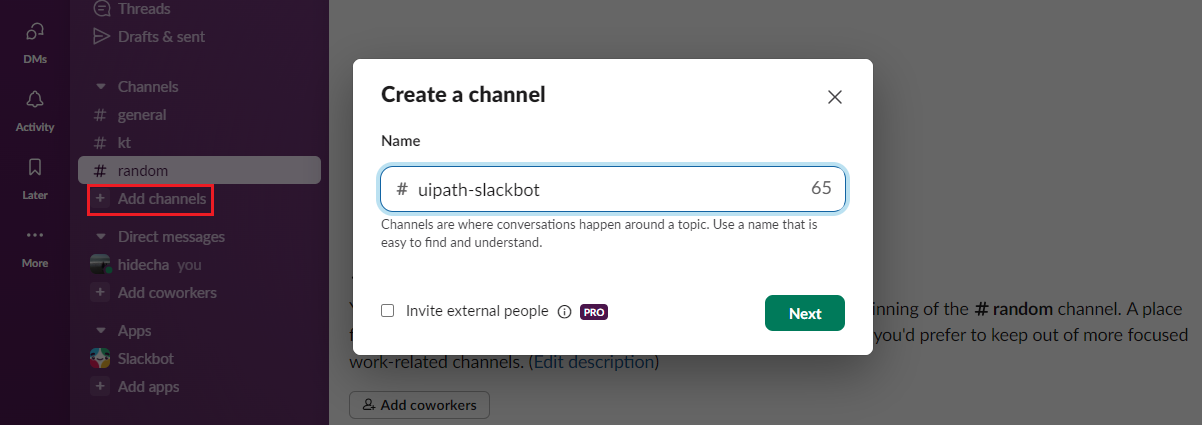Click the info icon next to Invite external people

564,312
